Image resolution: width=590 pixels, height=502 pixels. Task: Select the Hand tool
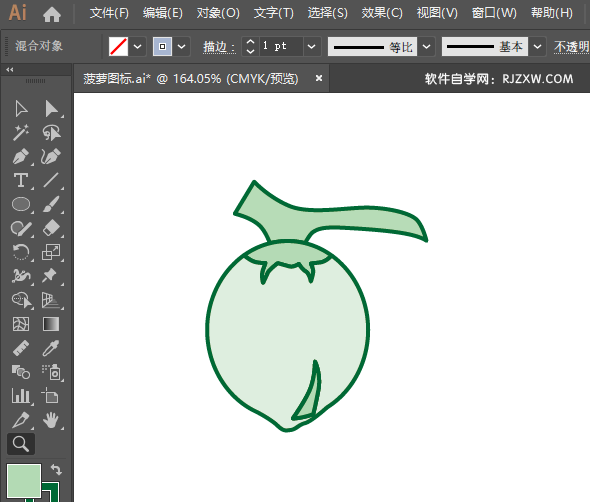(51, 420)
